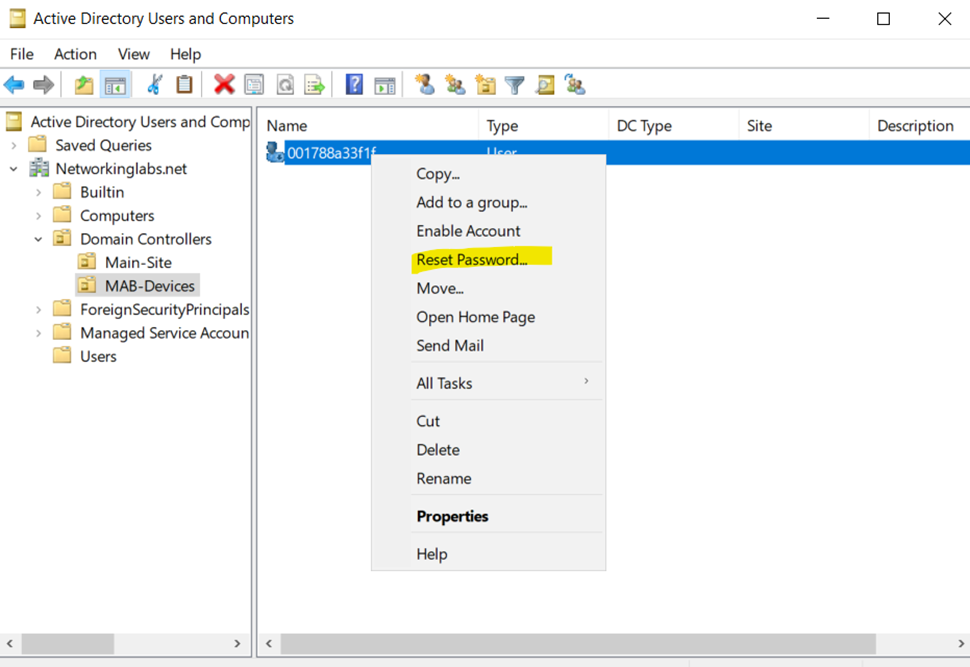
Task: Toggle the console tree pane icon
Action: click(x=115, y=85)
